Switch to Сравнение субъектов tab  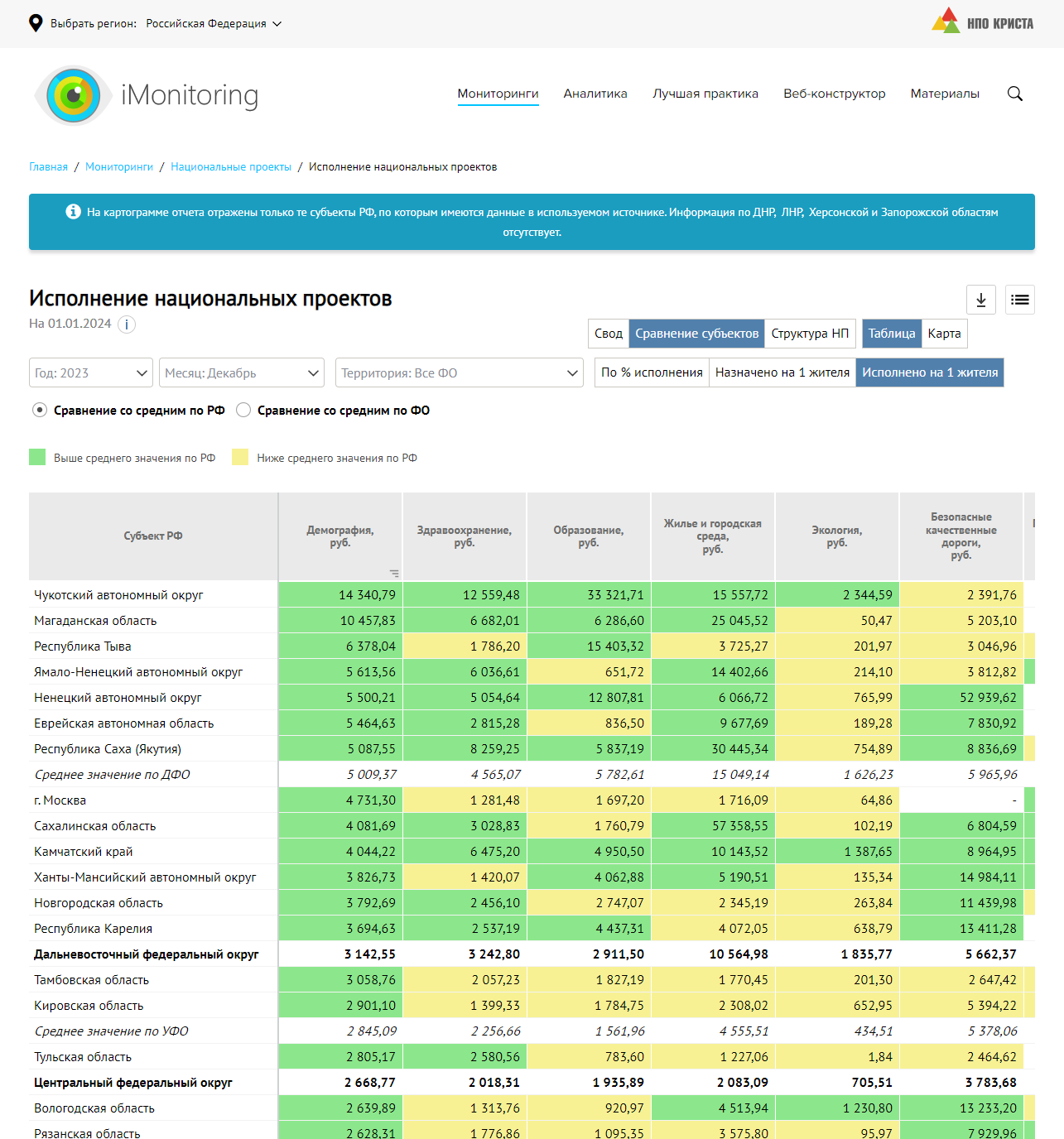pos(697,334)
